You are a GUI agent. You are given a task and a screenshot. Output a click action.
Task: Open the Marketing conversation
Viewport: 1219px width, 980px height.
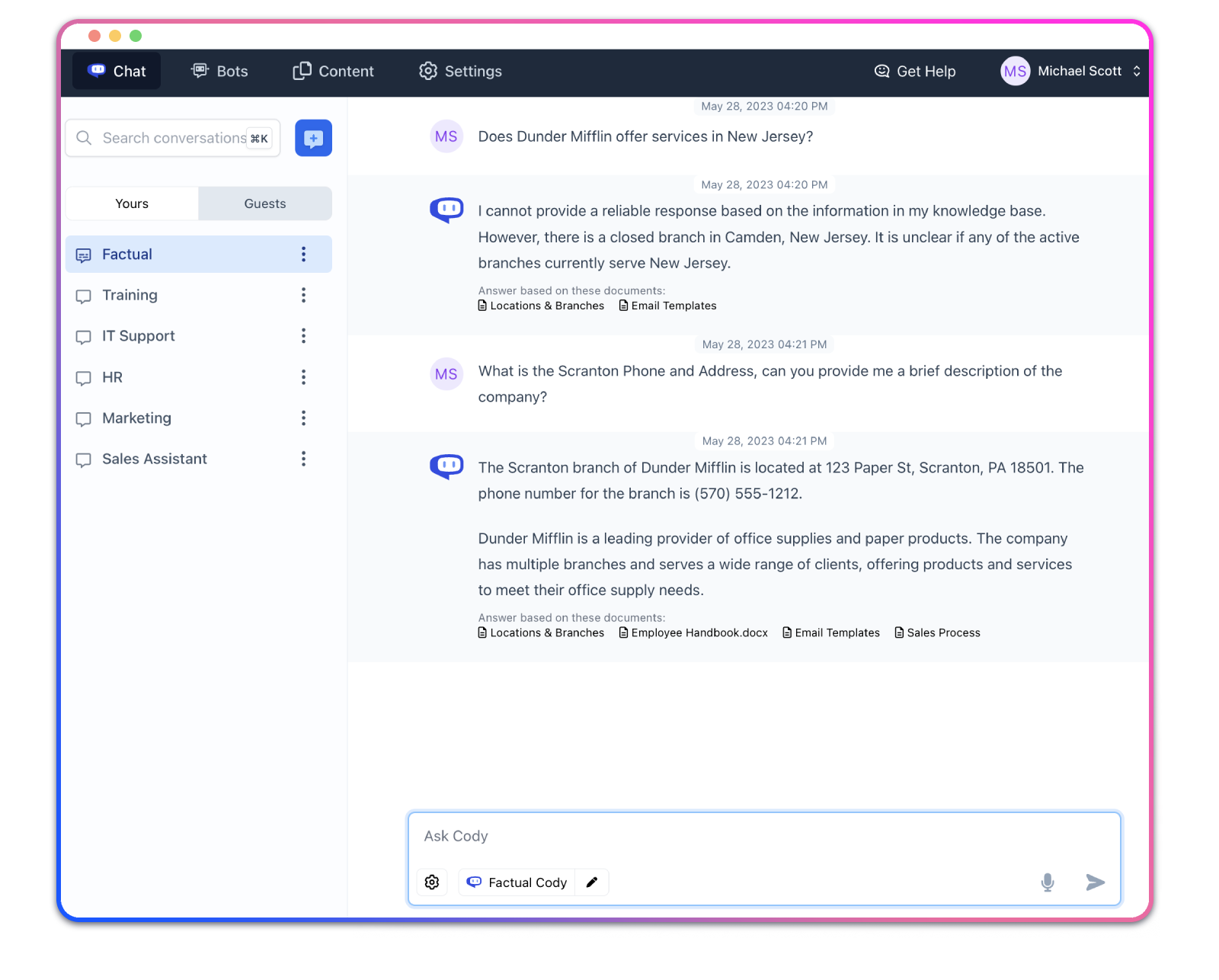[x=199, y=418]
